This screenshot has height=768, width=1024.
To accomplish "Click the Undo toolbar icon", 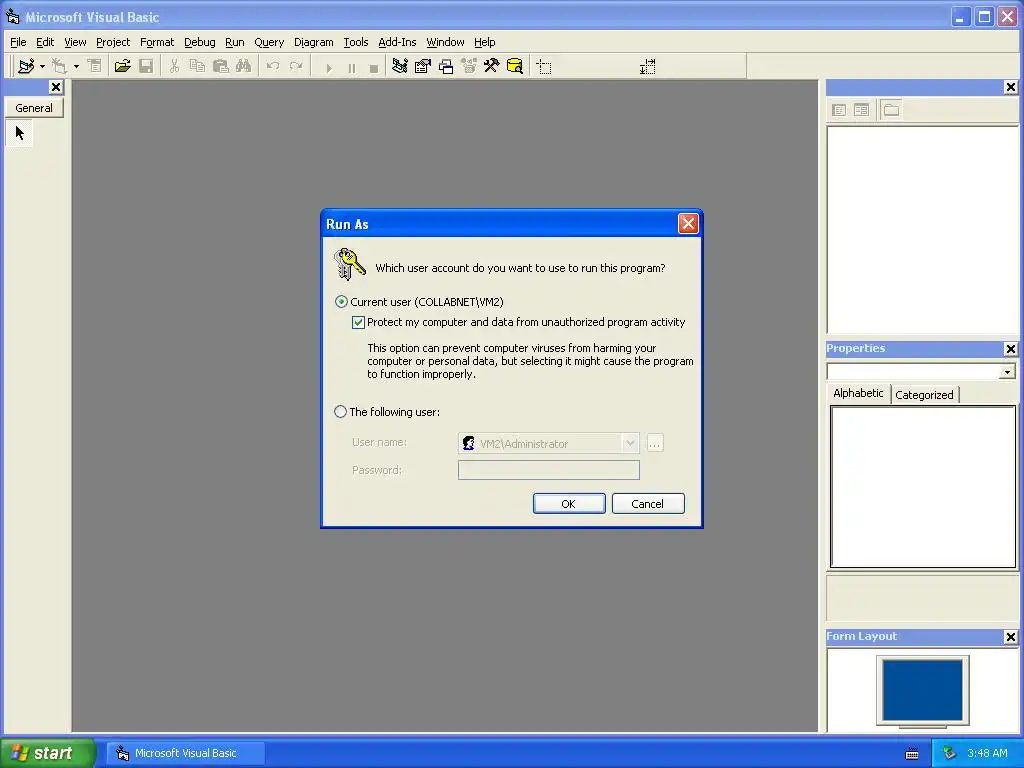I will pyautogui.click(x=273, y=66).
